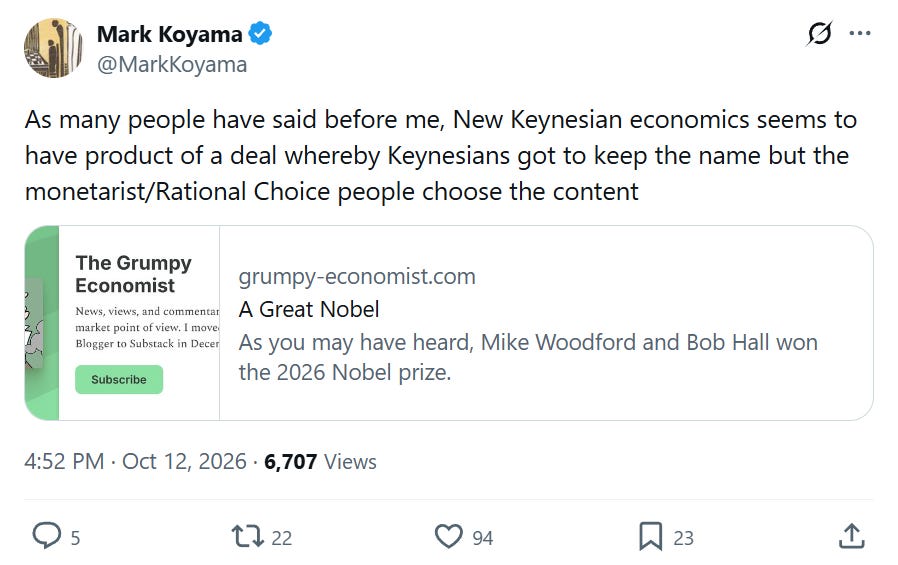Image resolution: width=898 pixels, height=565 pixels.
Task: Click the Grok slashed-circle icon
Action: (x=819, y=33)
